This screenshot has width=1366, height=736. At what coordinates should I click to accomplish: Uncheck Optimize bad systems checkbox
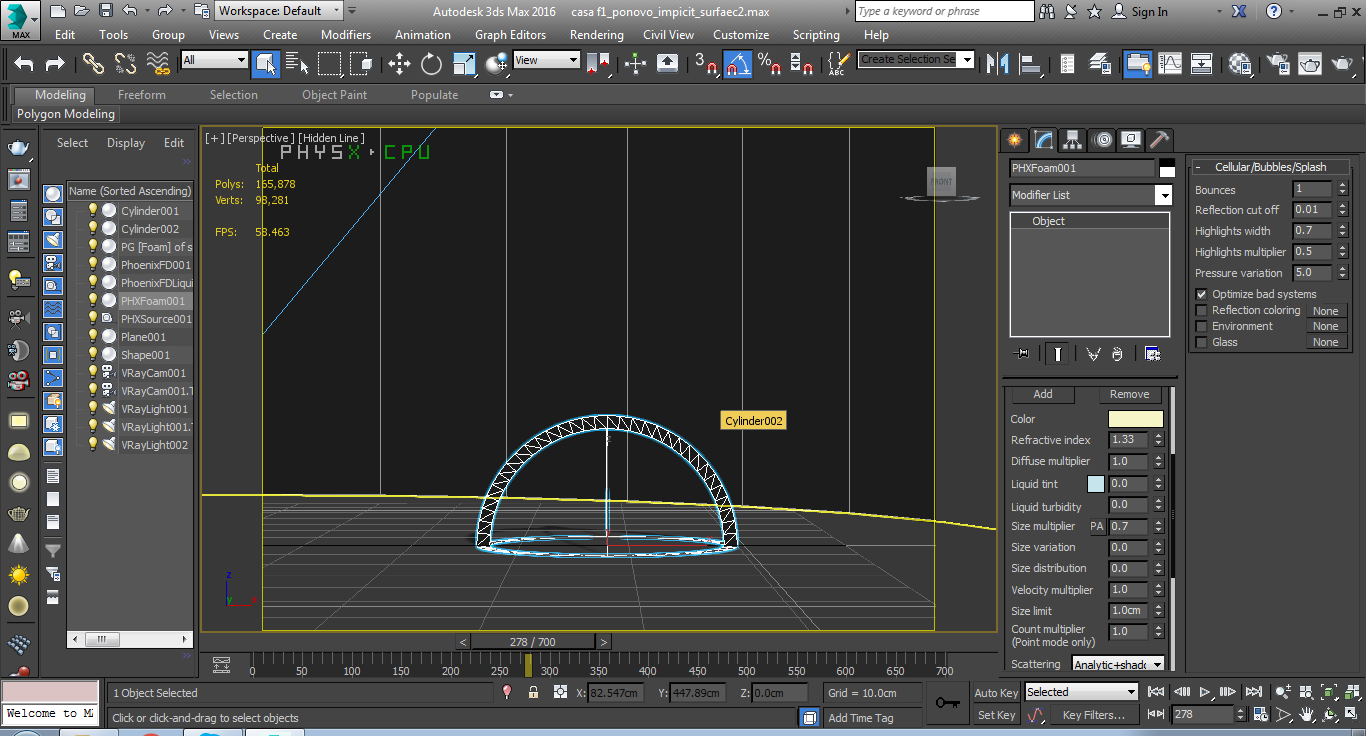1201,294
